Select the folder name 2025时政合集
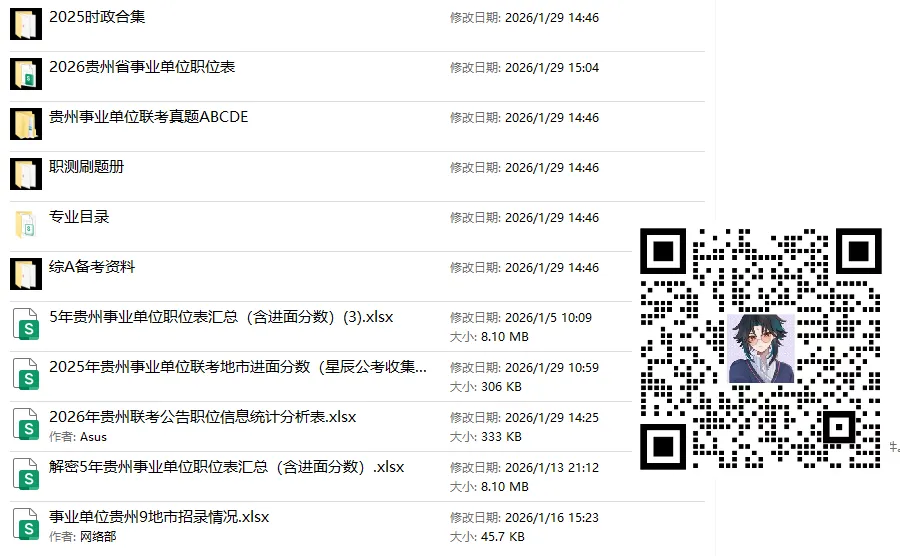The image size is (900, 556). [x=97, y=17]
